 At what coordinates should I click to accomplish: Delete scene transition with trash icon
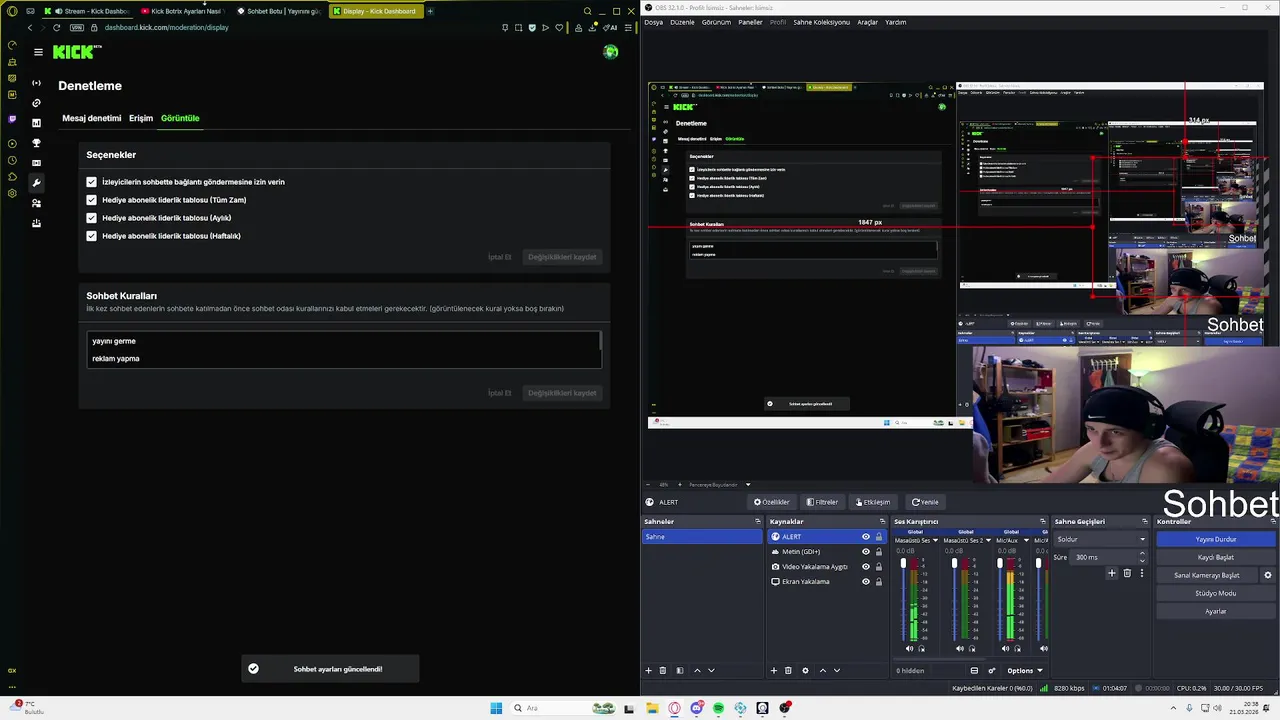coord(1127,573)
